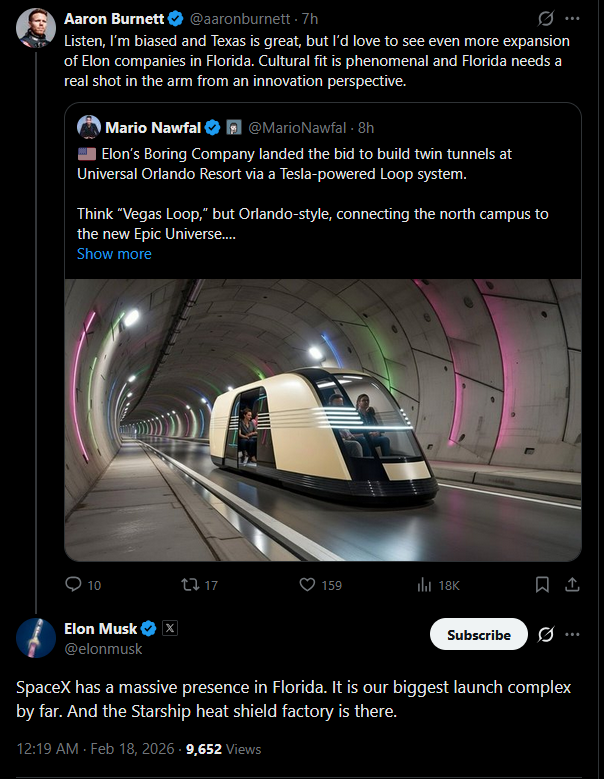
Task: Click the 7h timestamp on Aaron's post
Action: point(310,19)
